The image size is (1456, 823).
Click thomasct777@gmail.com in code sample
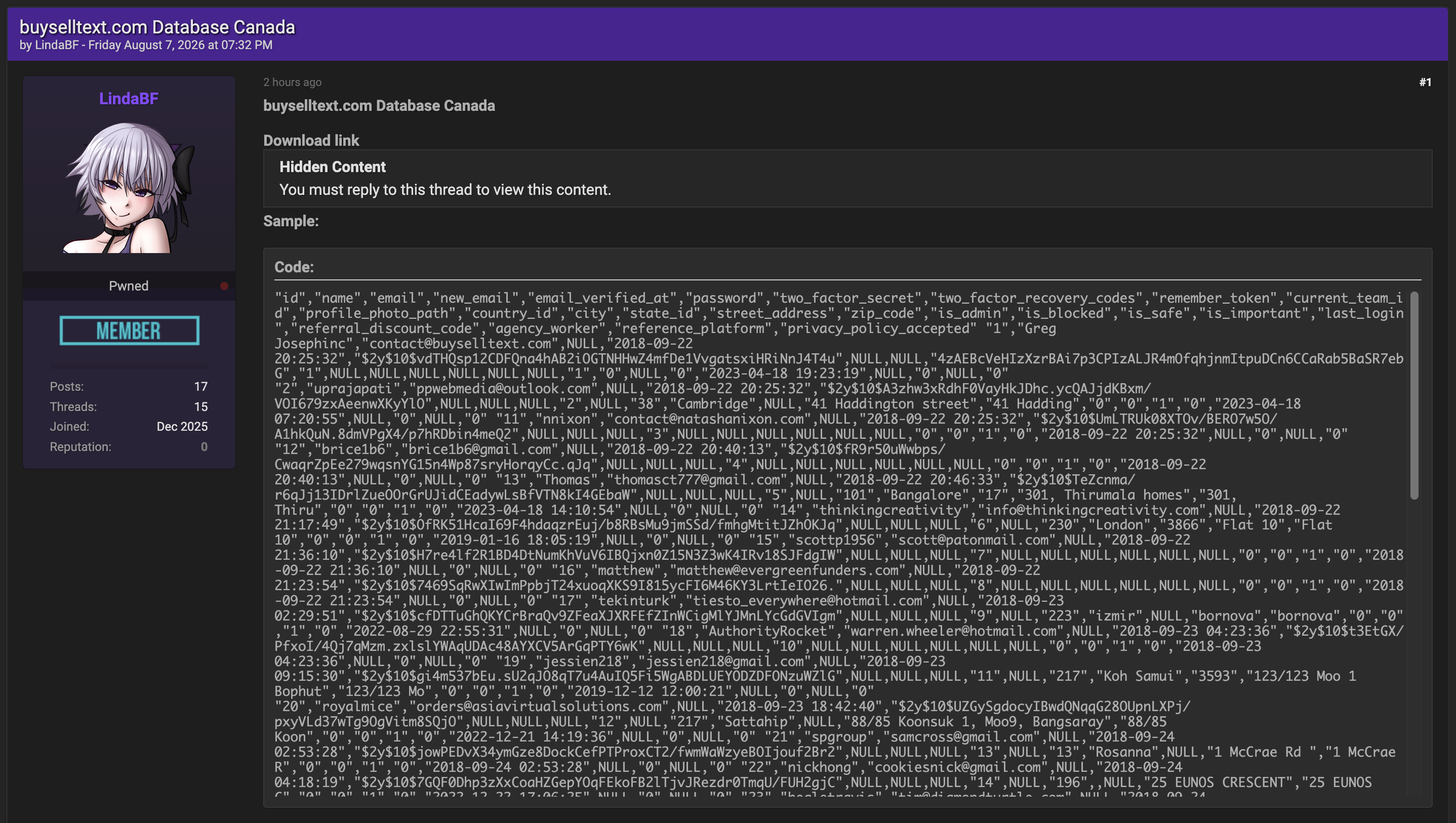coord(697,480)
